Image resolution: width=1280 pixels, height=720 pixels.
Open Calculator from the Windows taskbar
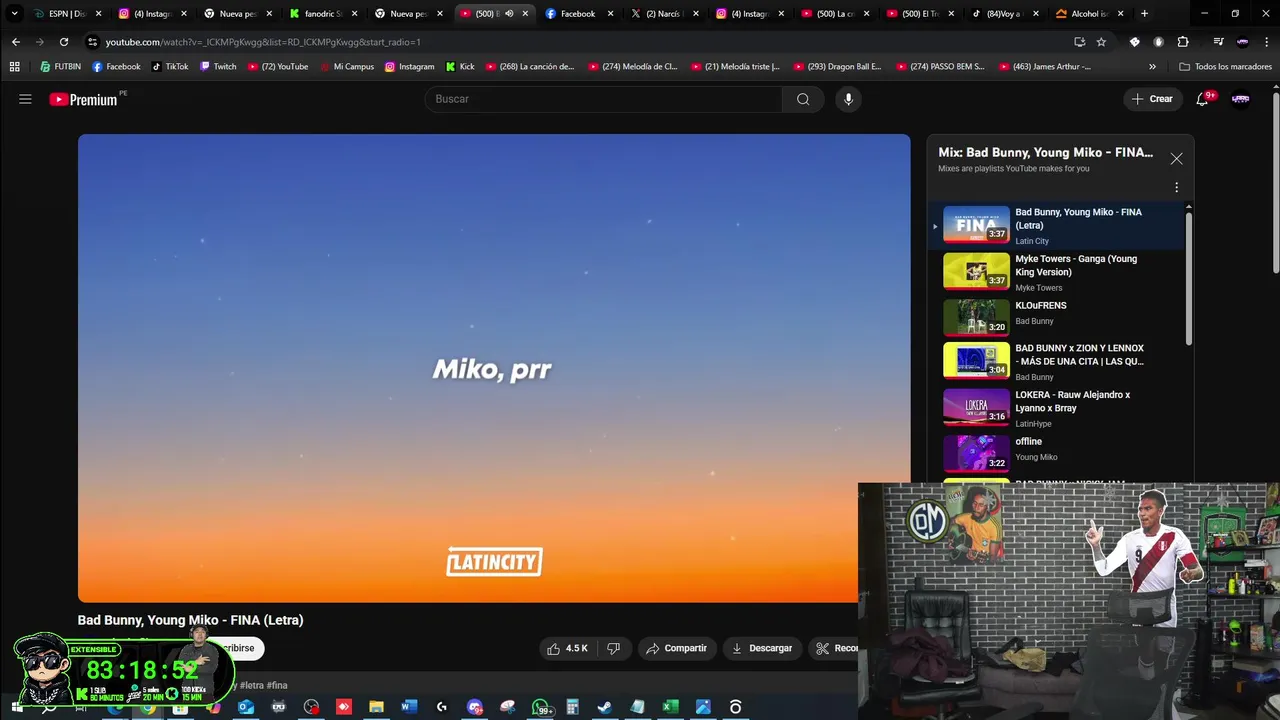(x=572, y=707)
